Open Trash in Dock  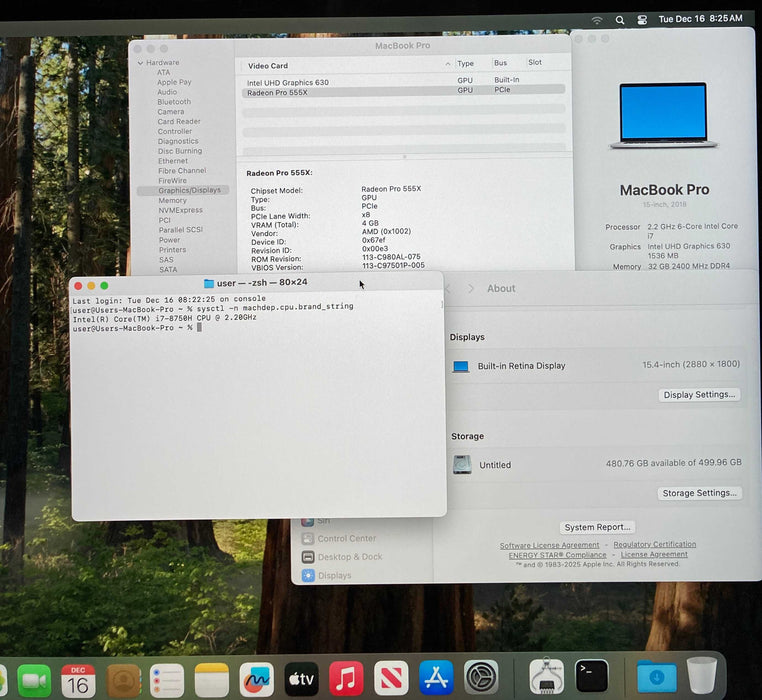[x=702, y=675]
